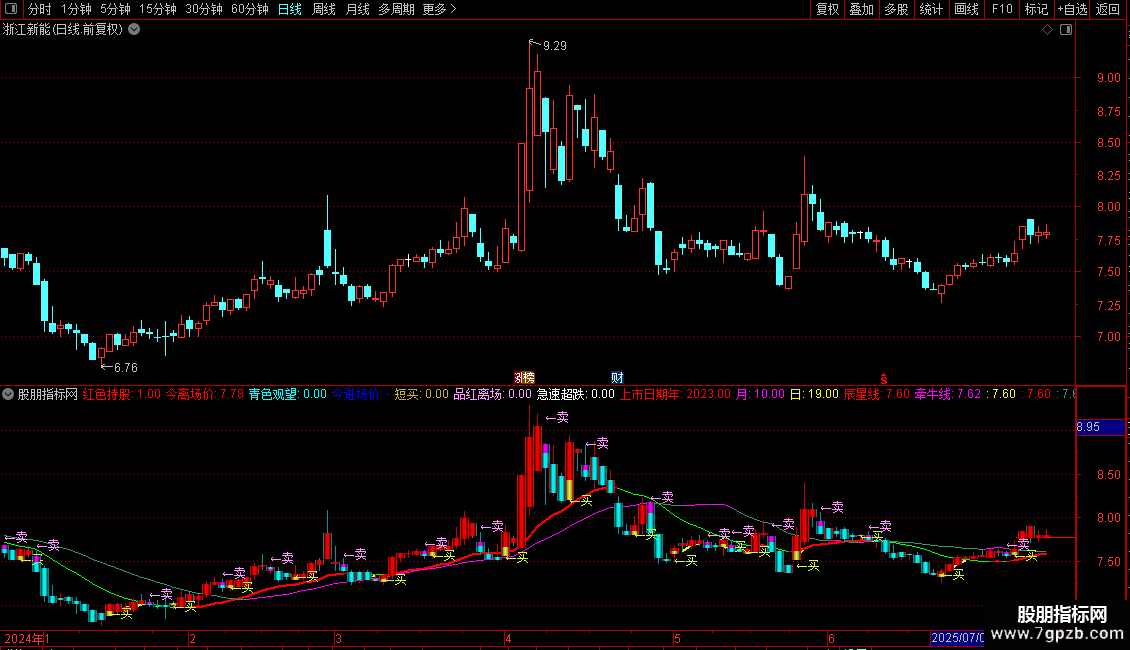Click the 牵牛线 indicator value
This screenshot has height=650, width=1130.
point(948,394)
